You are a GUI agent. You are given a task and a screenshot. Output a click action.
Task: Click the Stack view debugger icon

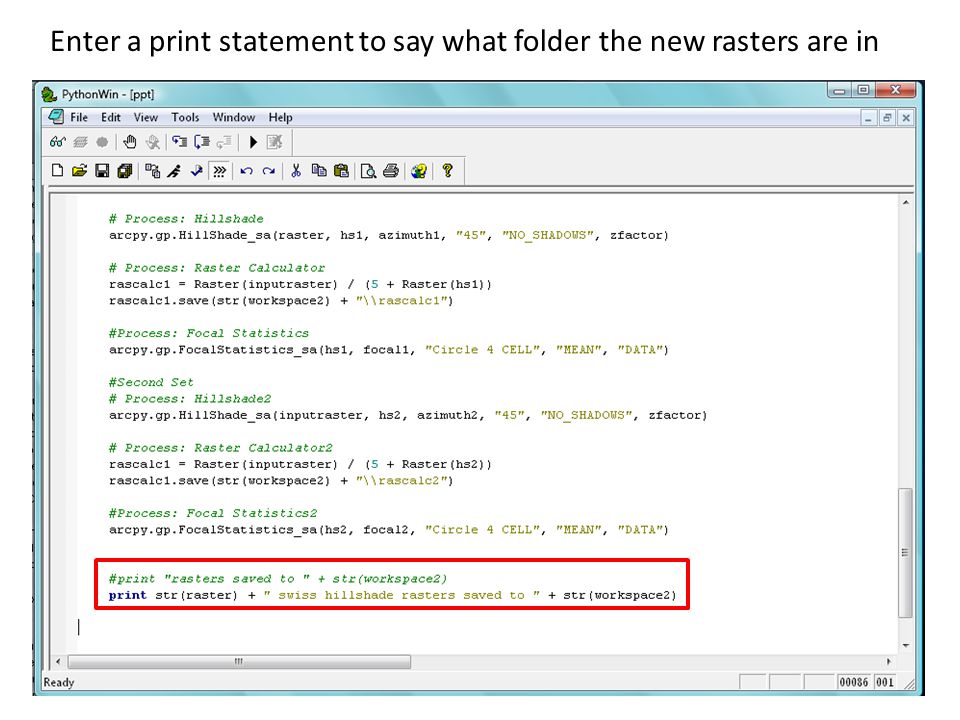(x=80, y=142)
